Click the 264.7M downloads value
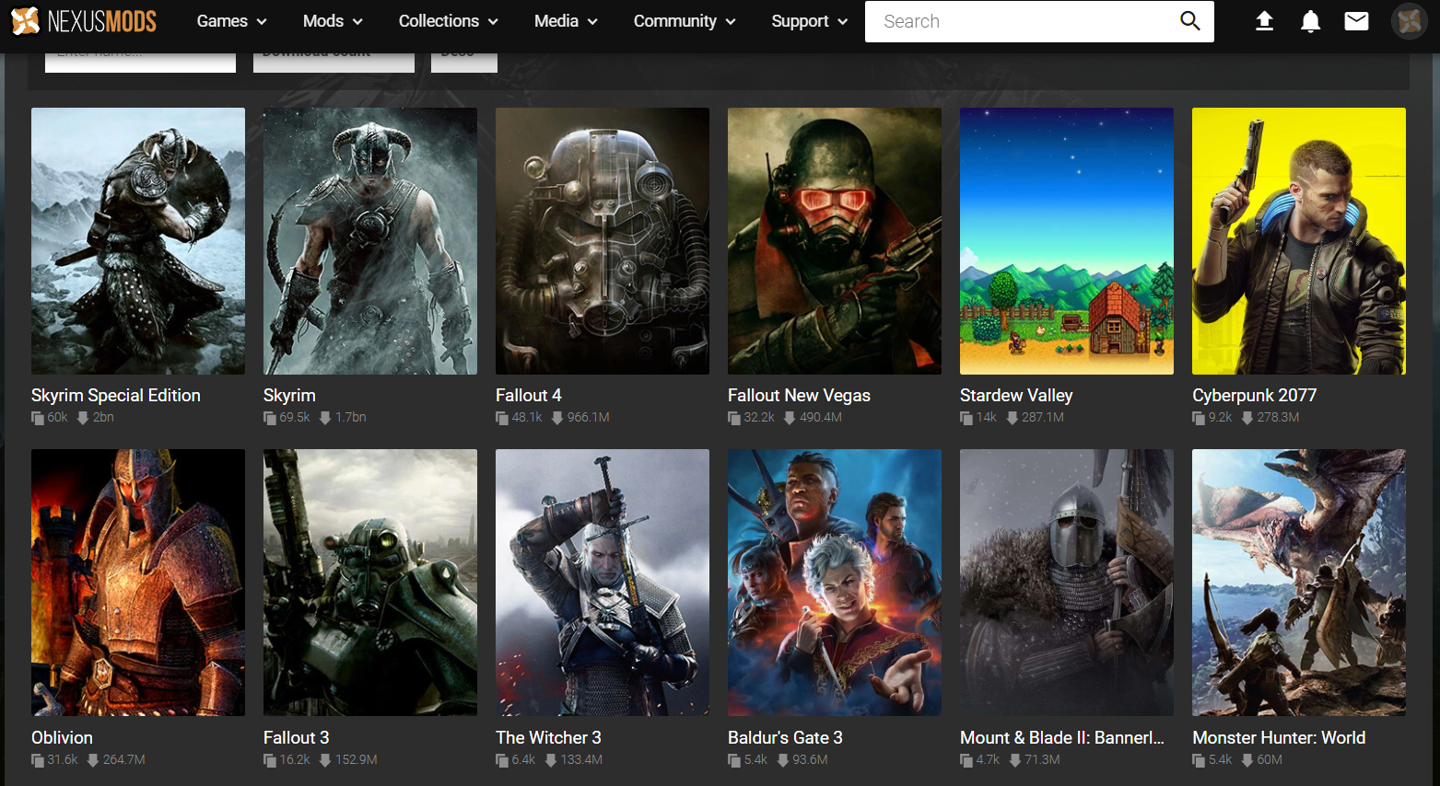The image size is (1440, 786). [x=124, y=760]
